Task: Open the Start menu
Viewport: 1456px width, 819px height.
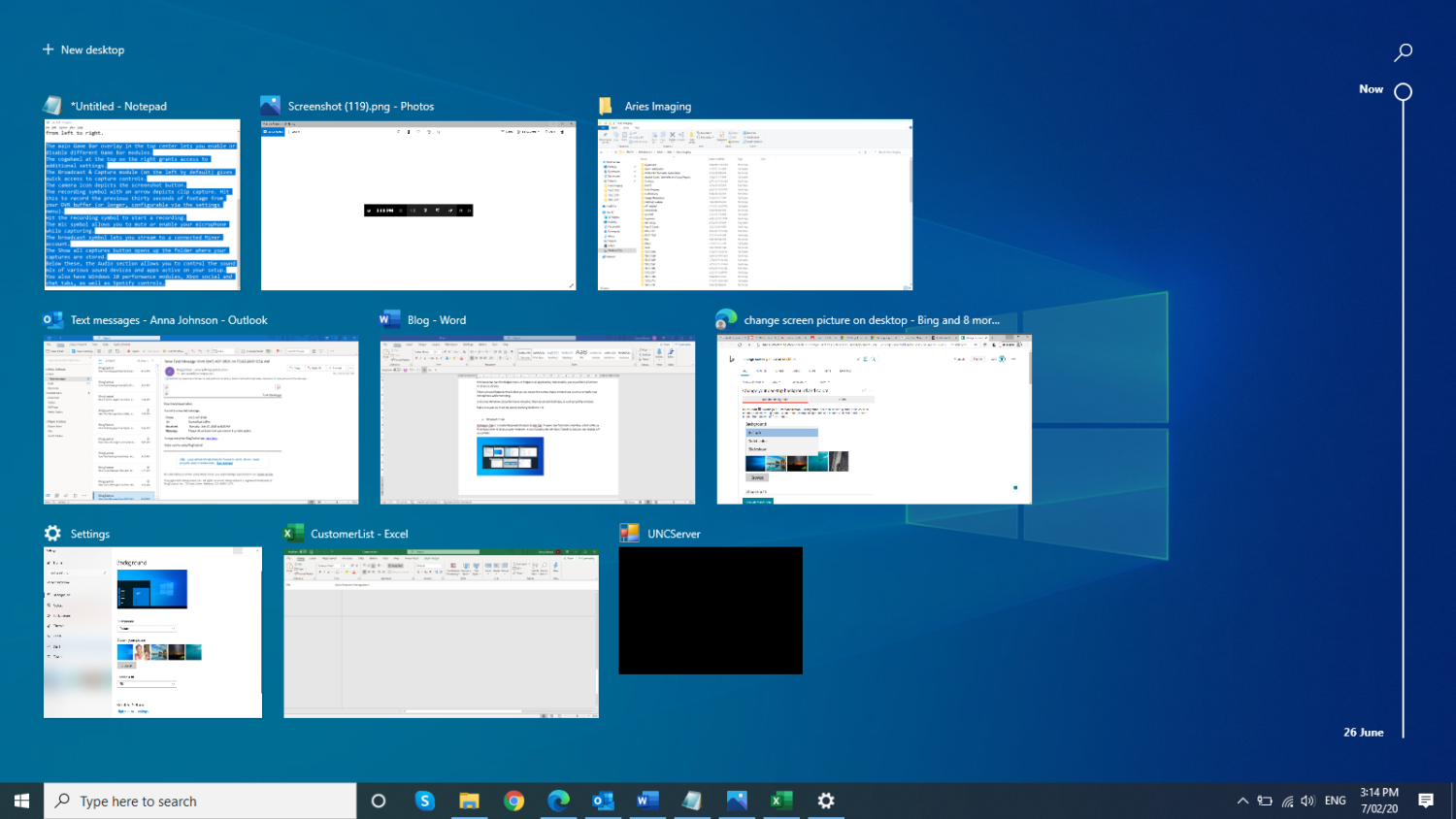Action: (20, 801)
